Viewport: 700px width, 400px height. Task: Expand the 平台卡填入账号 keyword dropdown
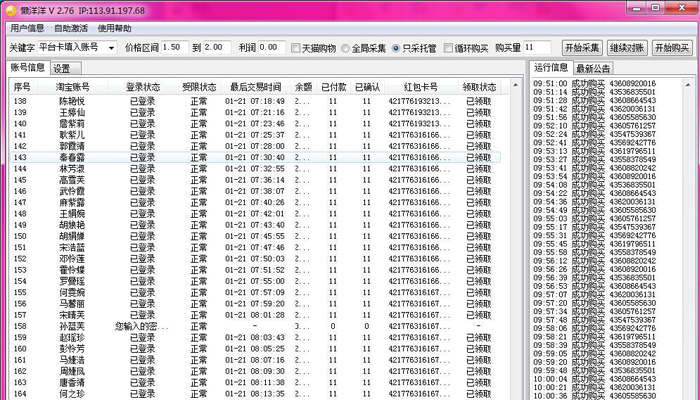[111, 48]
